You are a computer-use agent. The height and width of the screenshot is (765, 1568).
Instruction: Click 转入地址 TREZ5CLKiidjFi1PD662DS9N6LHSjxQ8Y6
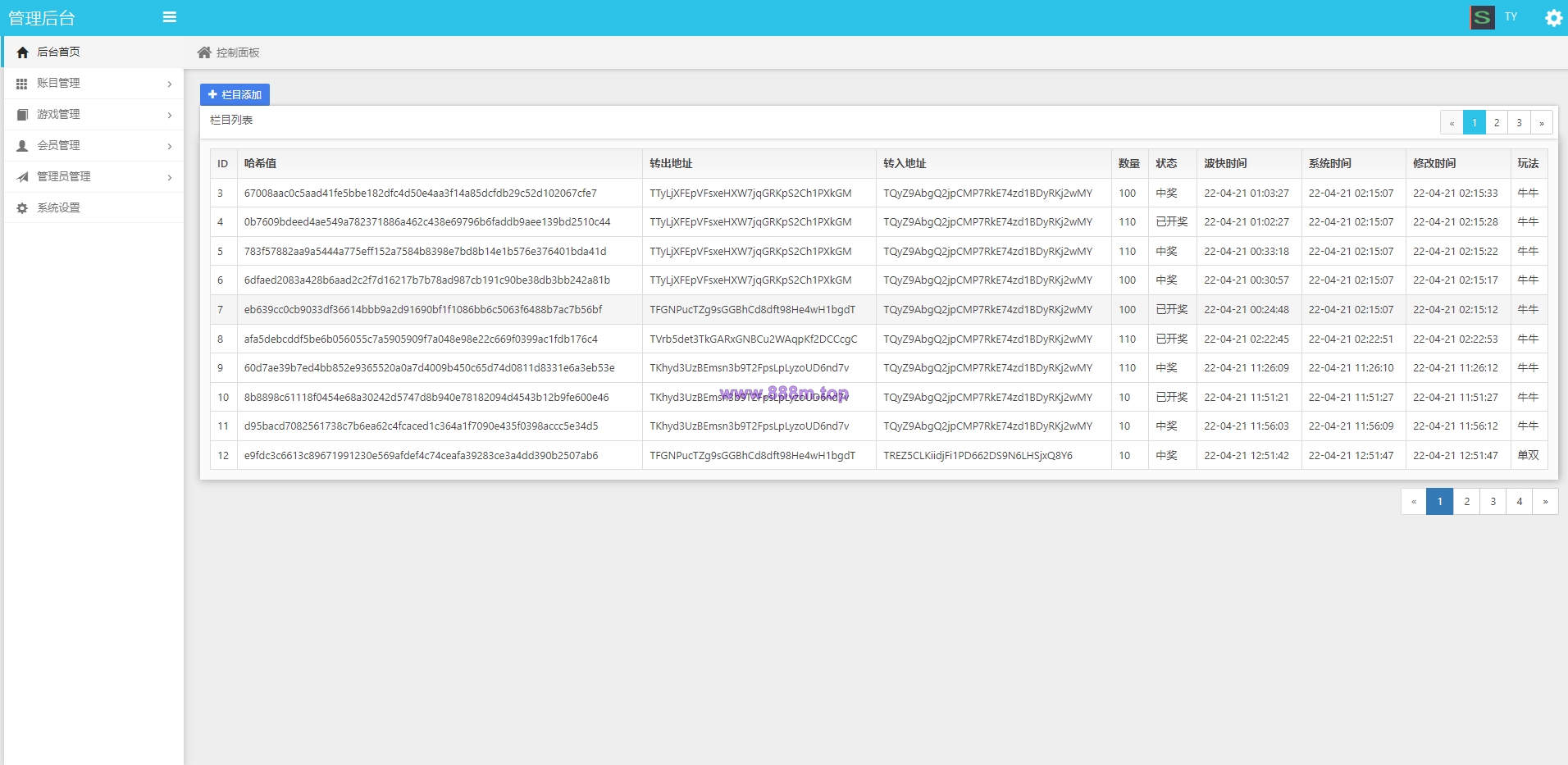[x=978, y=456]
